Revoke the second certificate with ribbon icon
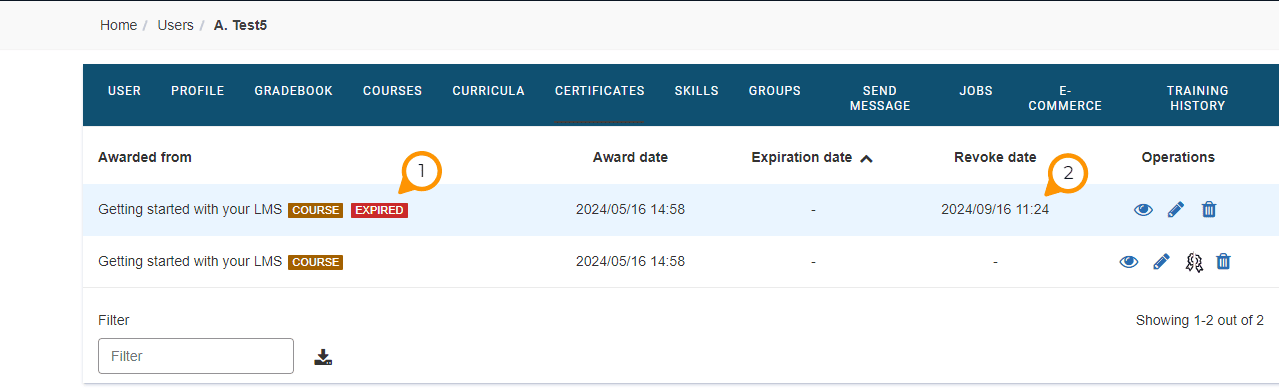 pyautogui.click(x=1193, y=262)
